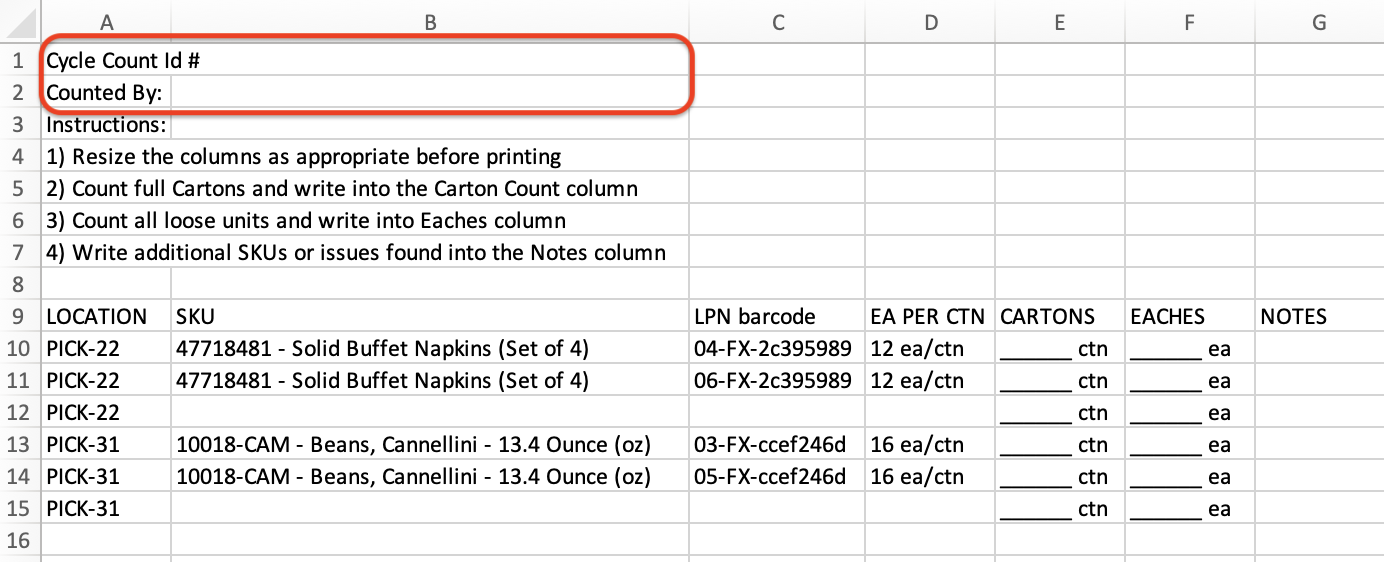
Task: Select row 3 header
Action: tap(21, 125)
